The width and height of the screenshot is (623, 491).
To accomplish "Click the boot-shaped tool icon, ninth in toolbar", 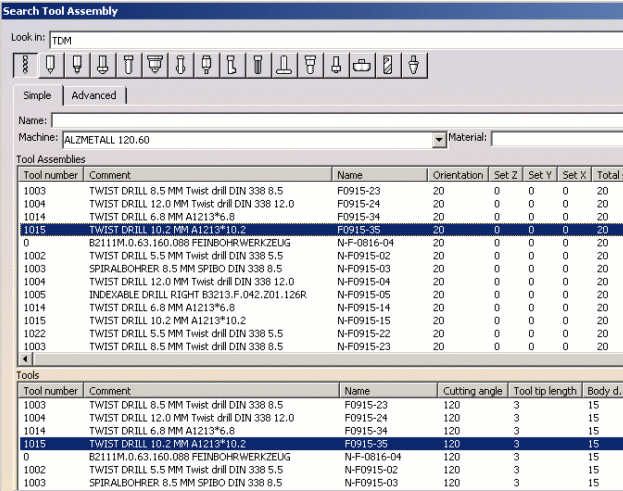I will (232, 66).
